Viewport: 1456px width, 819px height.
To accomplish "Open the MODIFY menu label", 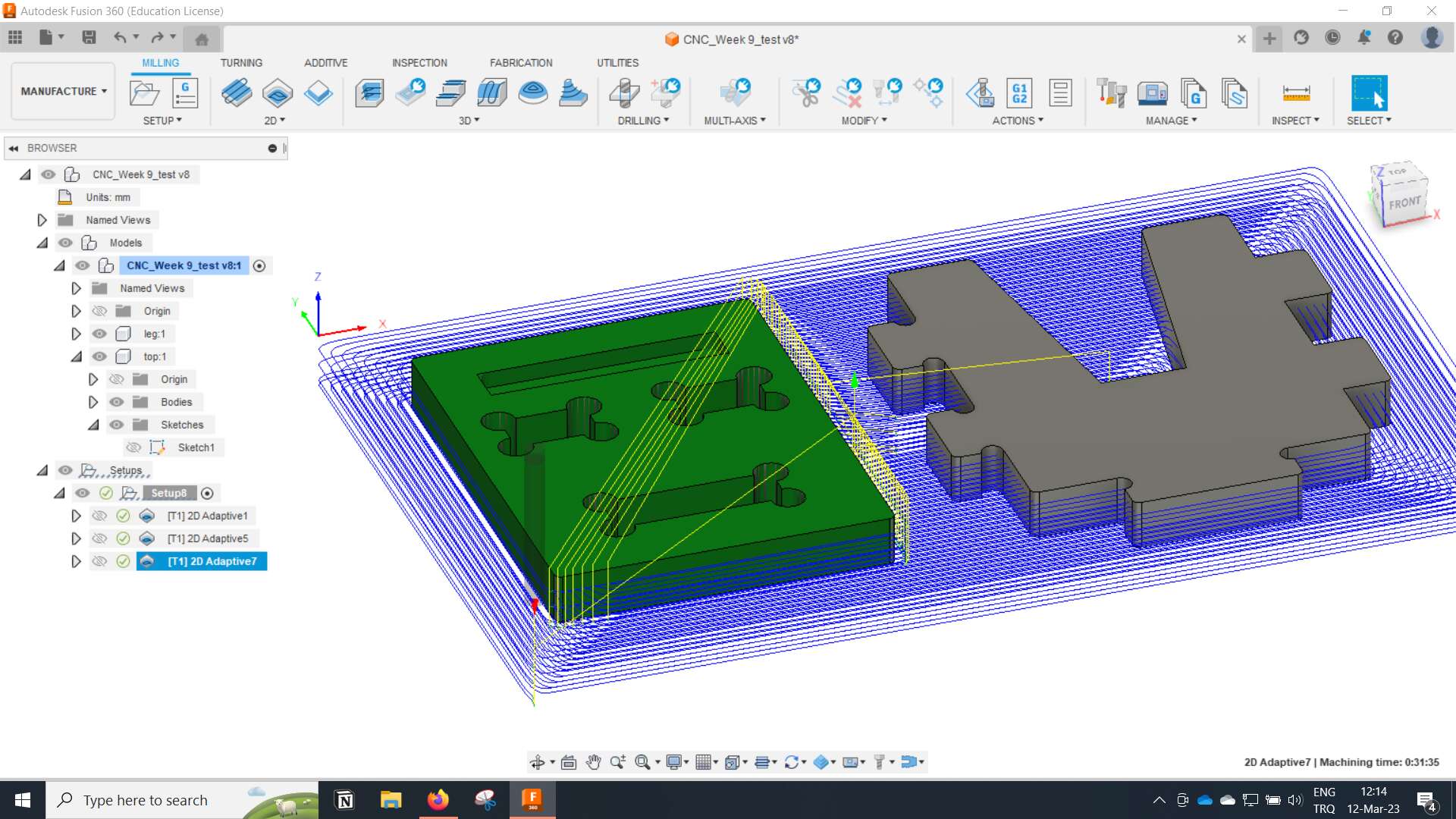I will [x=864, y=121].
